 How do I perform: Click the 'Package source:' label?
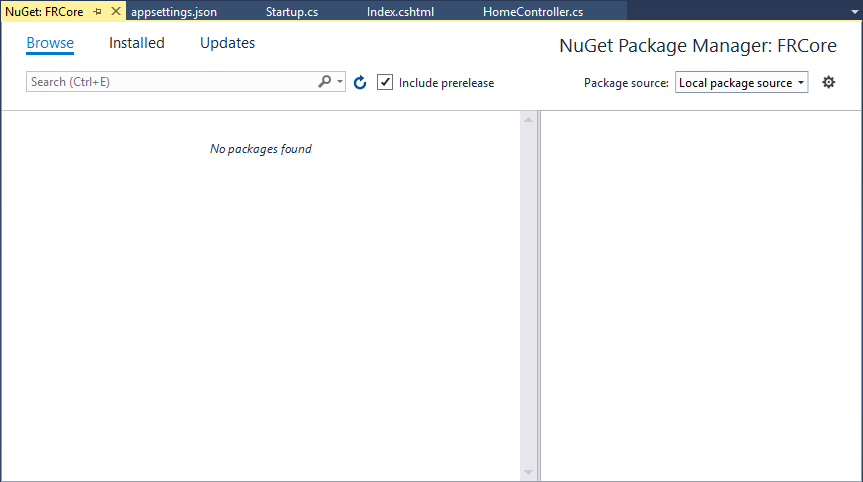(x=626, y=83)
